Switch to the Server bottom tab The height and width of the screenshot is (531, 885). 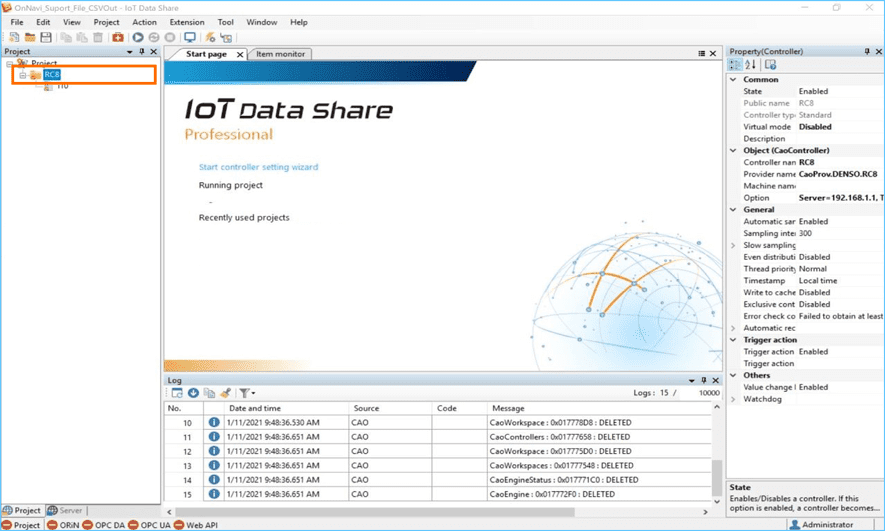[x=65, y=511]
